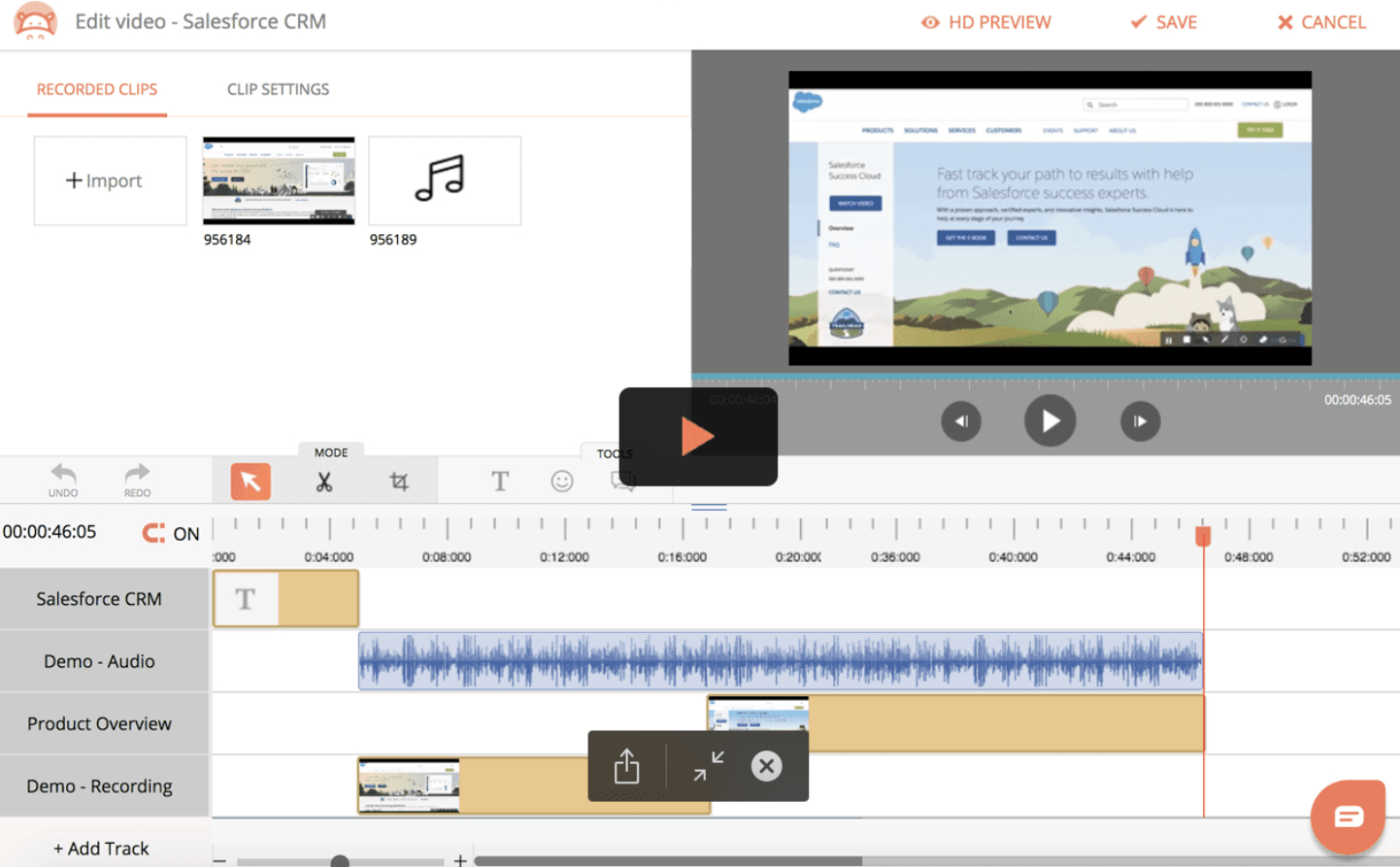
Task: Select the speech bubble callout tool
Action: pyautogui.click(x=624, y=481)
